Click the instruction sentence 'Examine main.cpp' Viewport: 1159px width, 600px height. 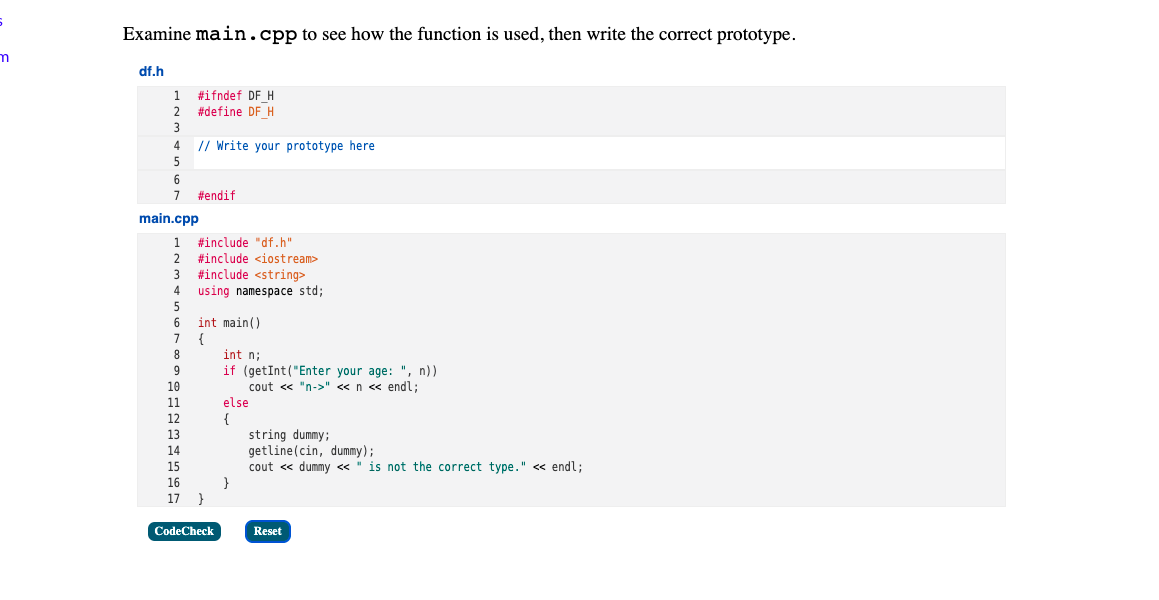459,35
